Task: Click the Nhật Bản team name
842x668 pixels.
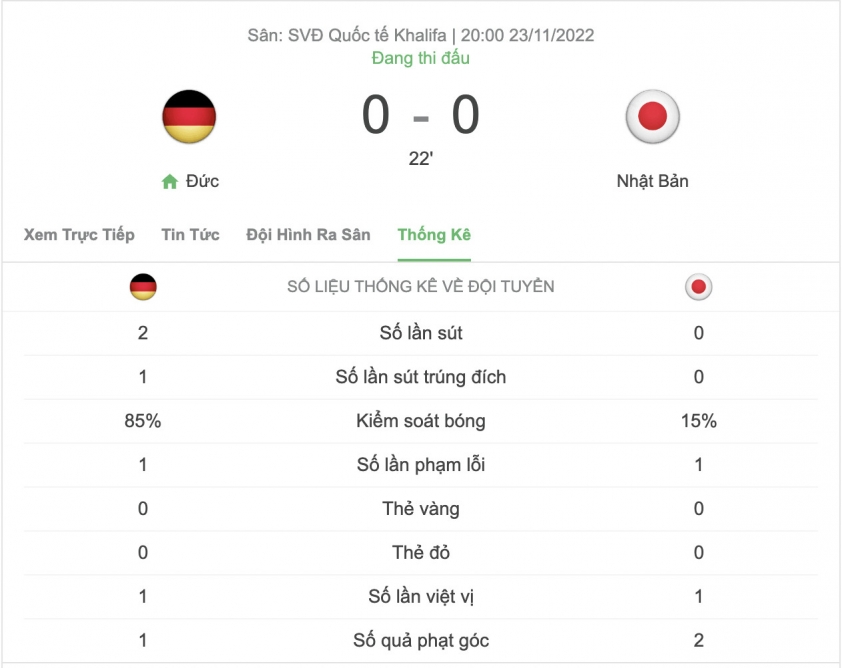Action: [x=652, y=181]
